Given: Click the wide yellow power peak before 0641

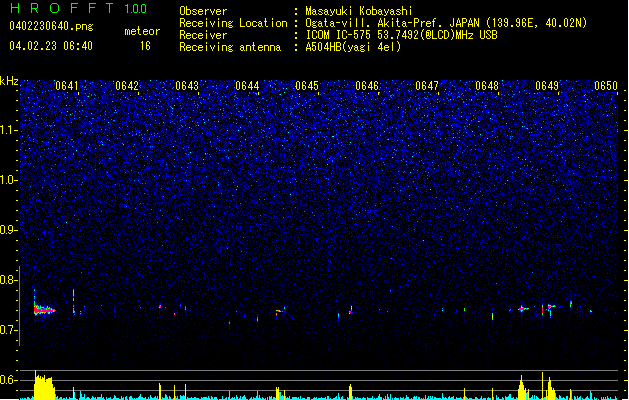Looking at the screenshot, I should (44, 386).
